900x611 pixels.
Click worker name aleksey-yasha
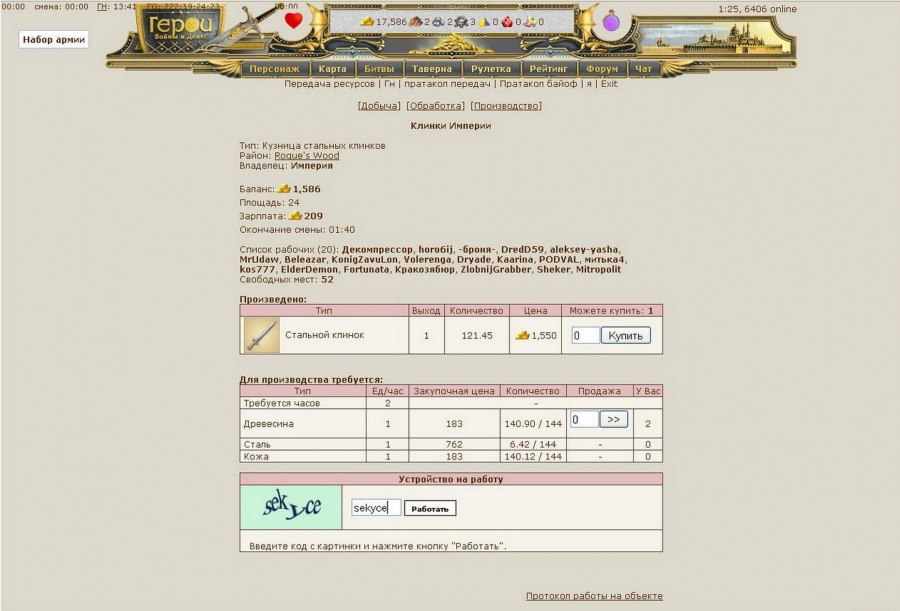(x=584, y=250)
